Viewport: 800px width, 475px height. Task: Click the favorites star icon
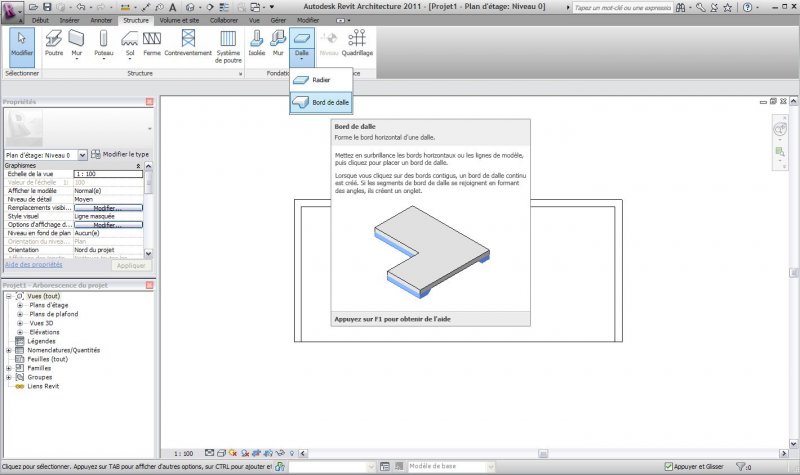click(728, 7)
